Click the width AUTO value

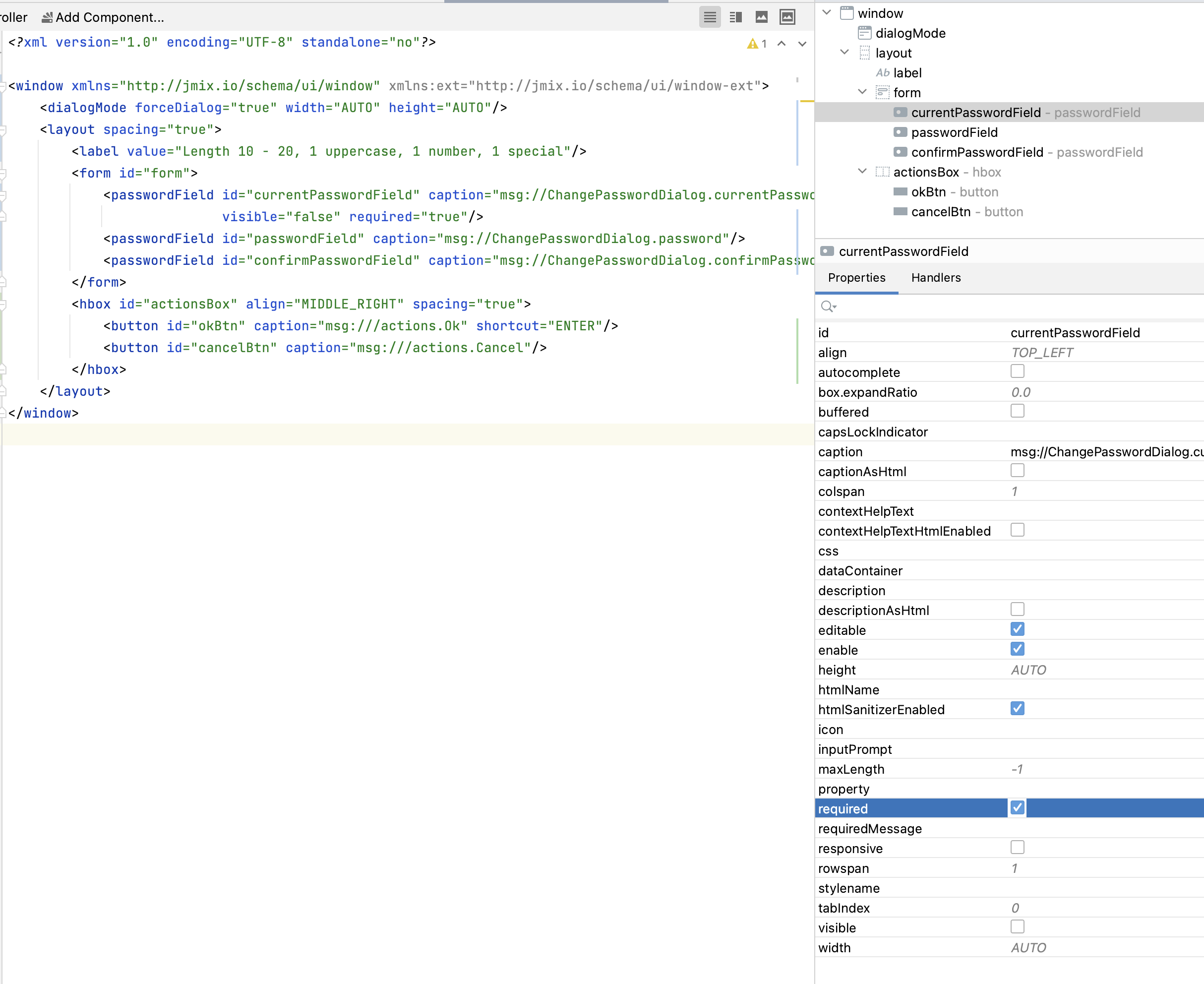(x=1028, y=948)
